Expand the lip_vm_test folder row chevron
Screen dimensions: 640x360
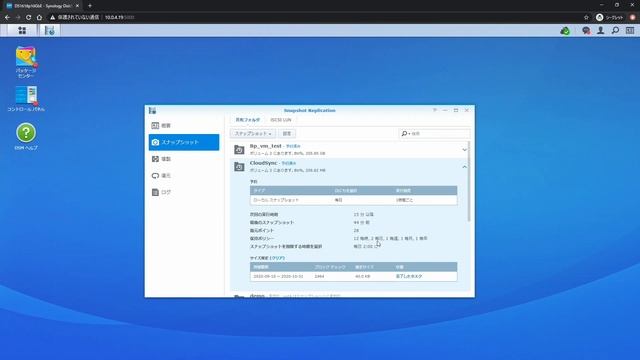pyautogui.click(x=464, y=150)
